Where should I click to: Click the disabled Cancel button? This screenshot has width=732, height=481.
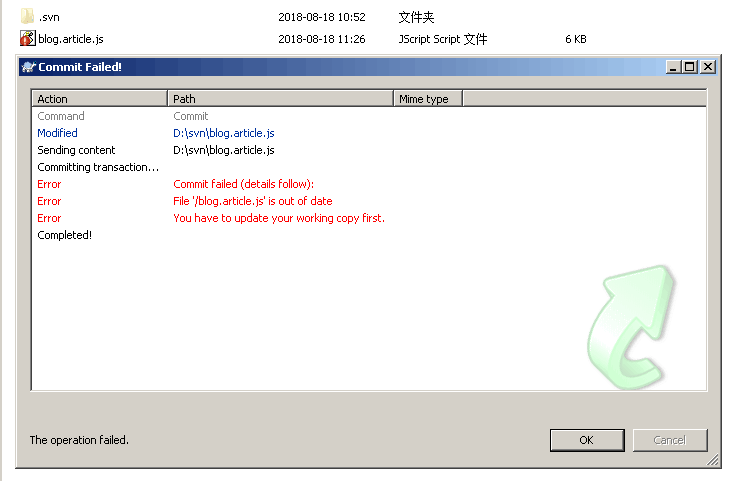pyautogui.click(x=670, y=440)
